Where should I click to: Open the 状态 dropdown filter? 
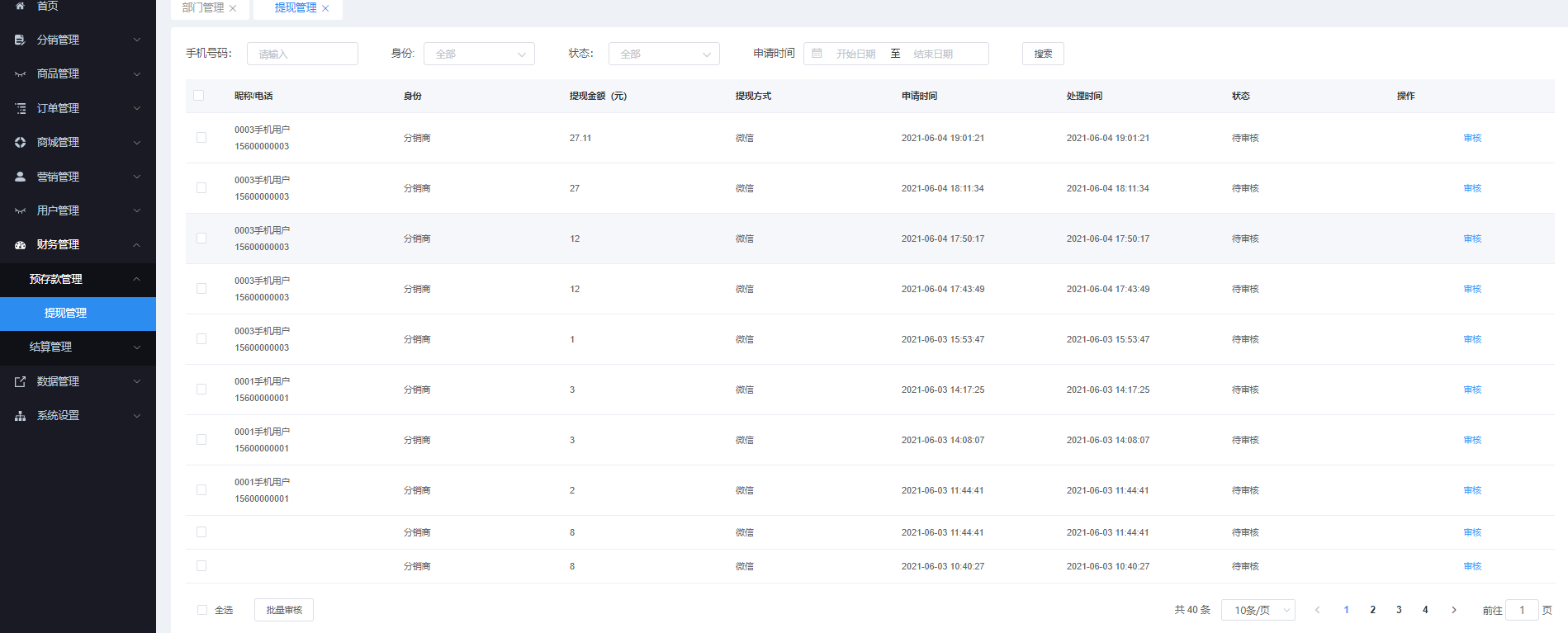tap(664, 54)
